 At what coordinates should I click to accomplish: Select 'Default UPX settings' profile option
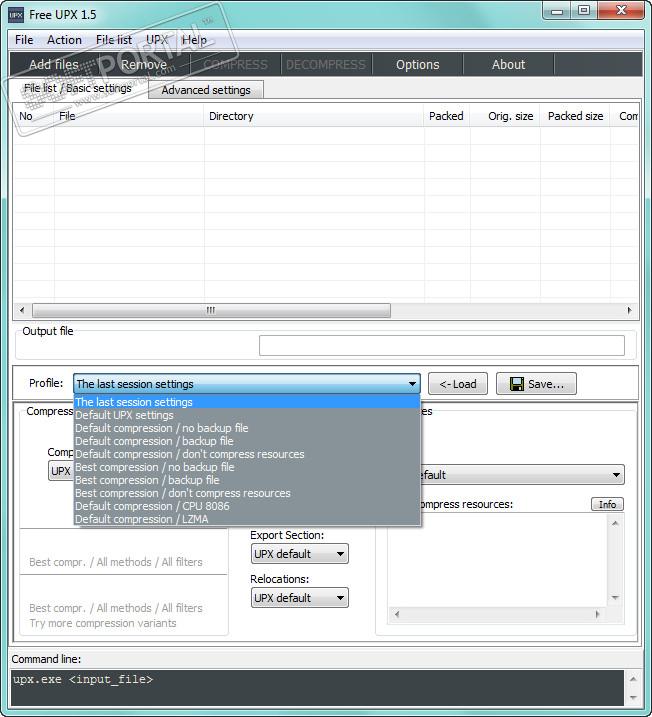tap(247, 415)
